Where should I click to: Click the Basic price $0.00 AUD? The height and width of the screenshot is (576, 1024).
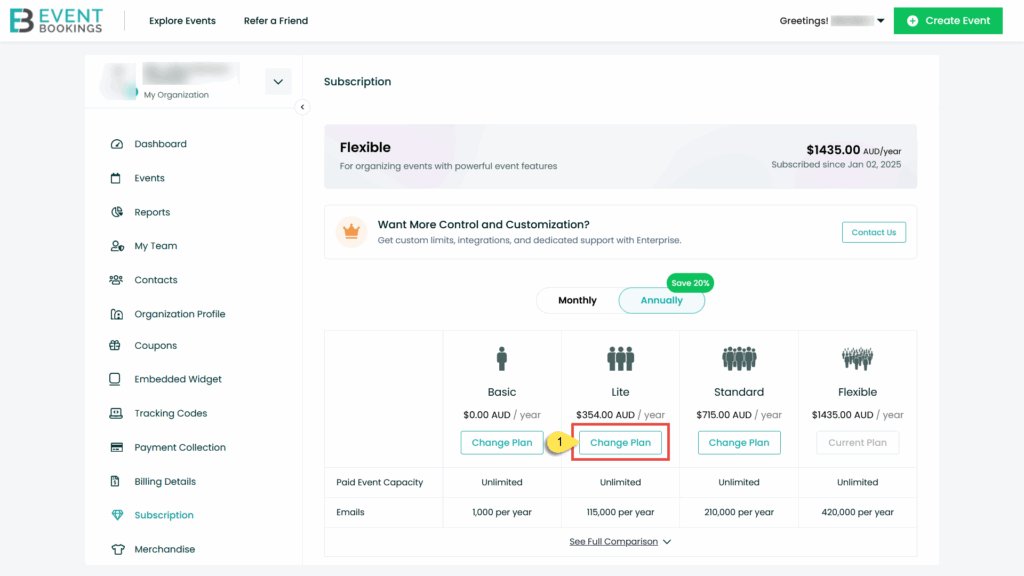(x=487, y=415)
